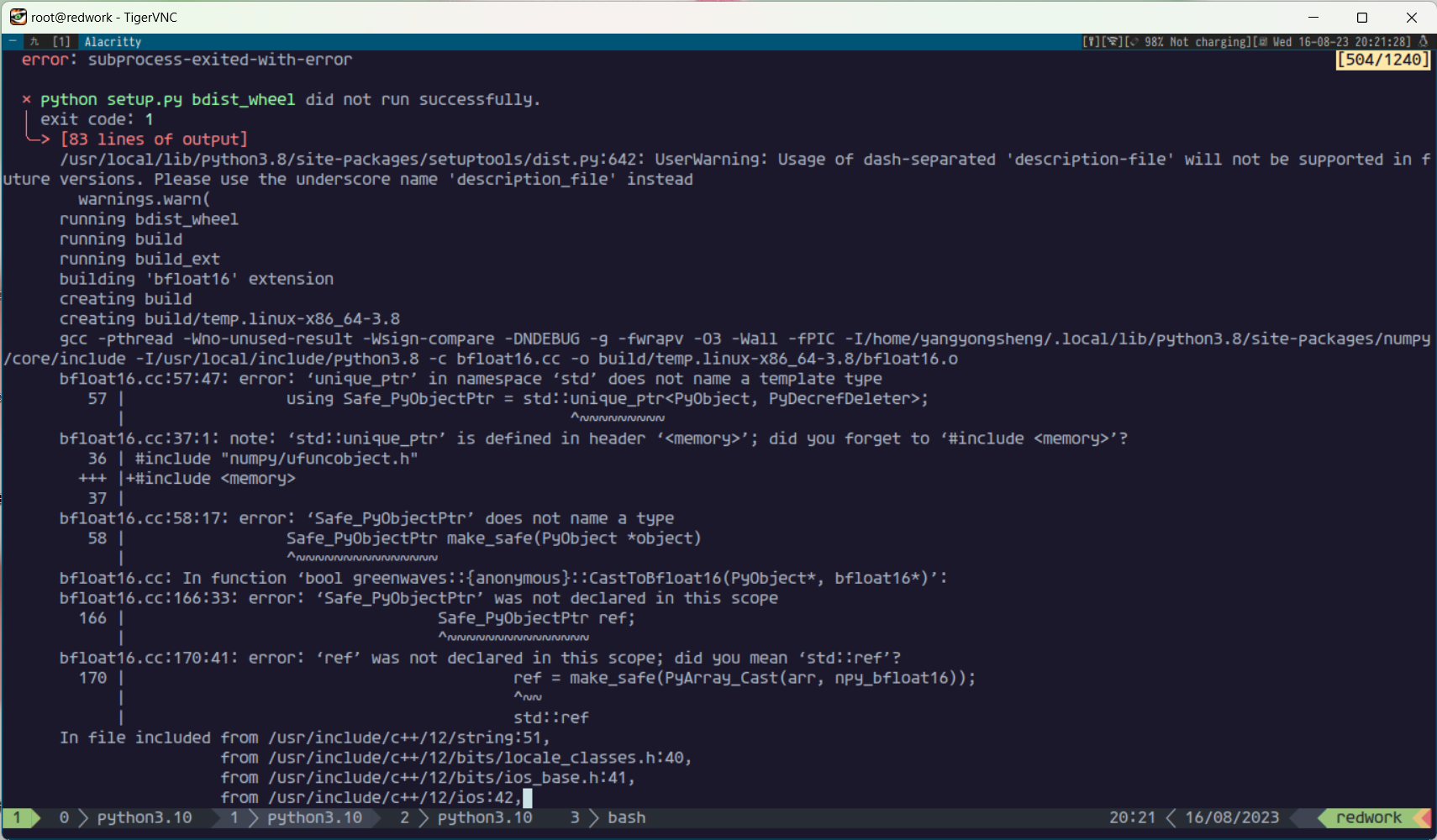Click the terminal cursor block after ios:42
Viewport: 1437px width, 840px height.
click(x=528, y=798)
